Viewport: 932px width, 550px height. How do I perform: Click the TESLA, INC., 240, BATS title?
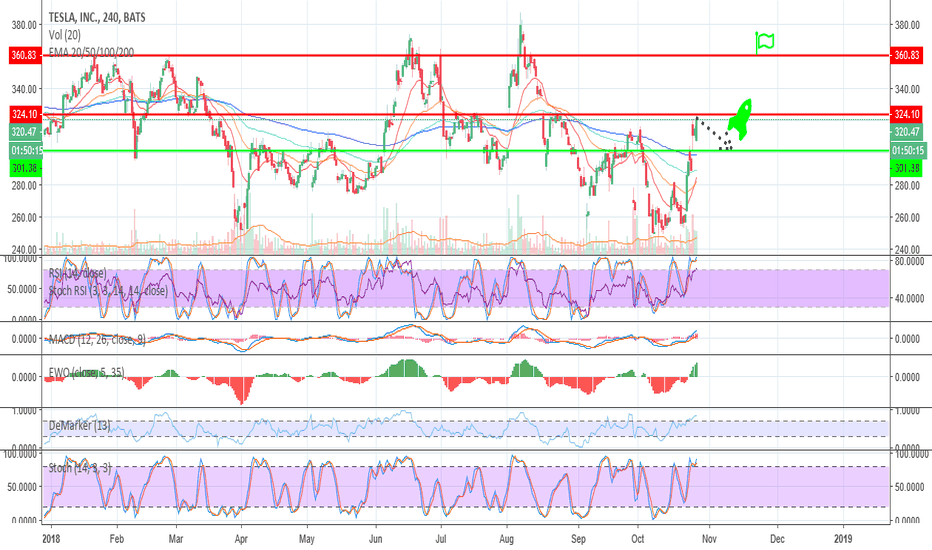click(x=97, y=17)
